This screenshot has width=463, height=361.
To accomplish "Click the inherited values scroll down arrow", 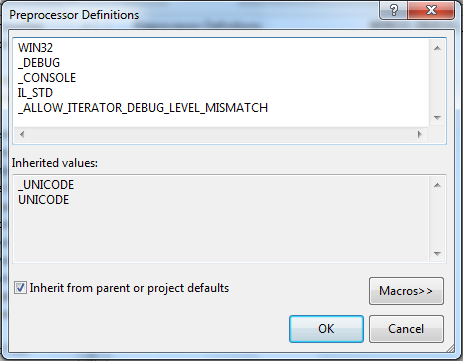I will click(x=437, y=254).
